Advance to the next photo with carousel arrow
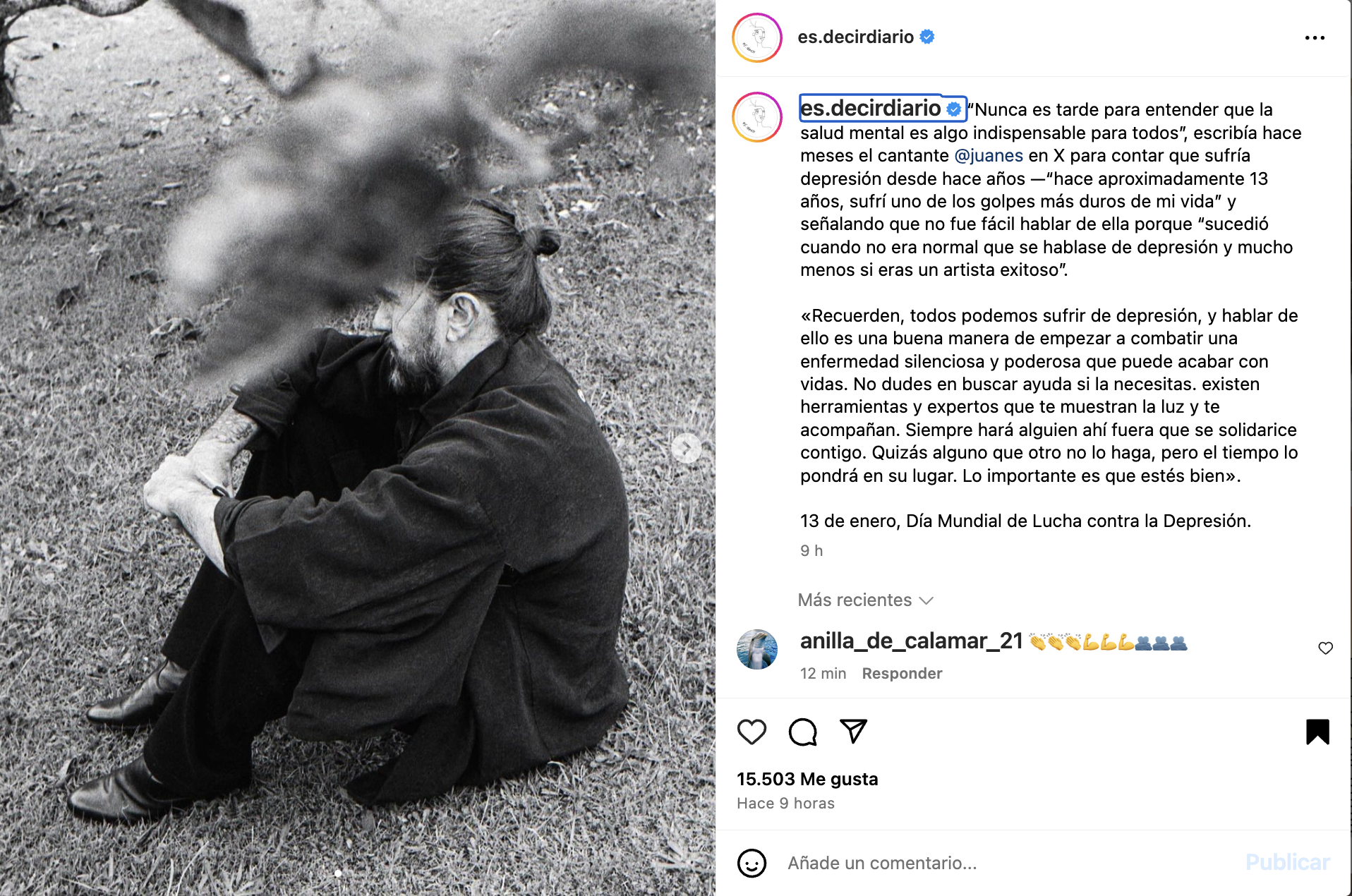Image resolution: width=1352 pixels, height=896 pixels. click(x=686, y=447)
